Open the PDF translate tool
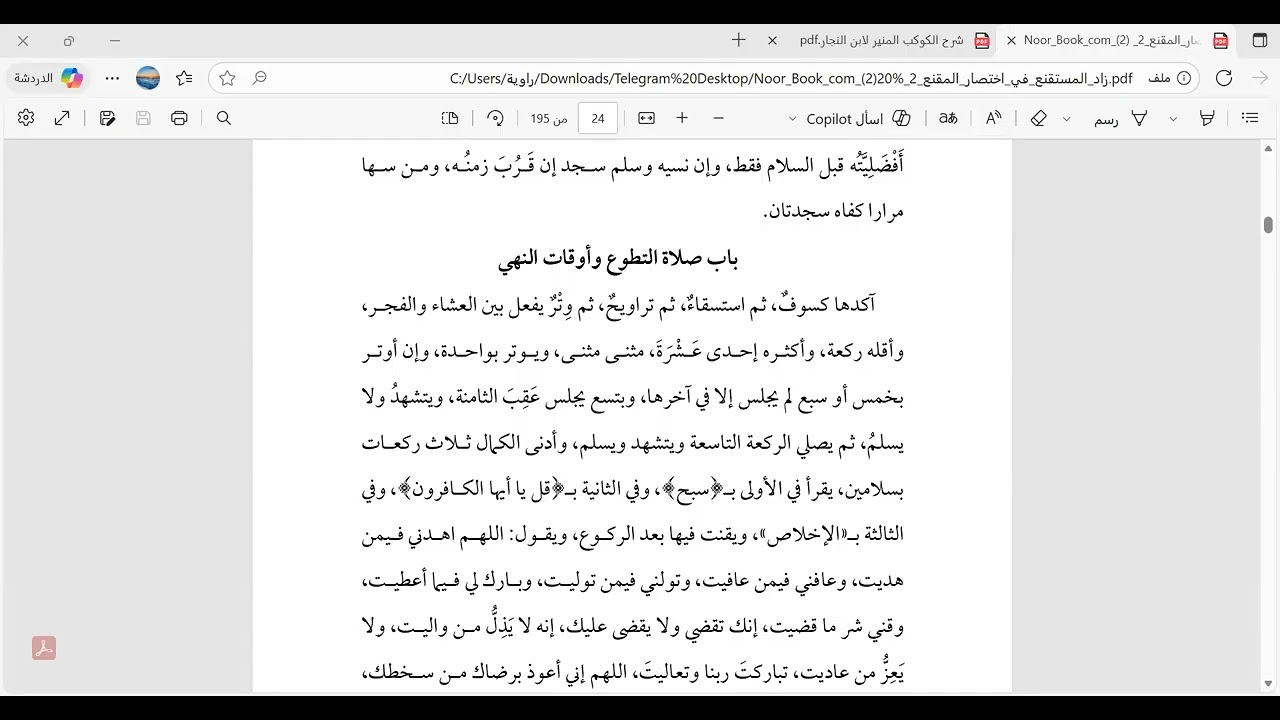The width and height of the screenshot is (1280, 720). [x=948, y=118]
